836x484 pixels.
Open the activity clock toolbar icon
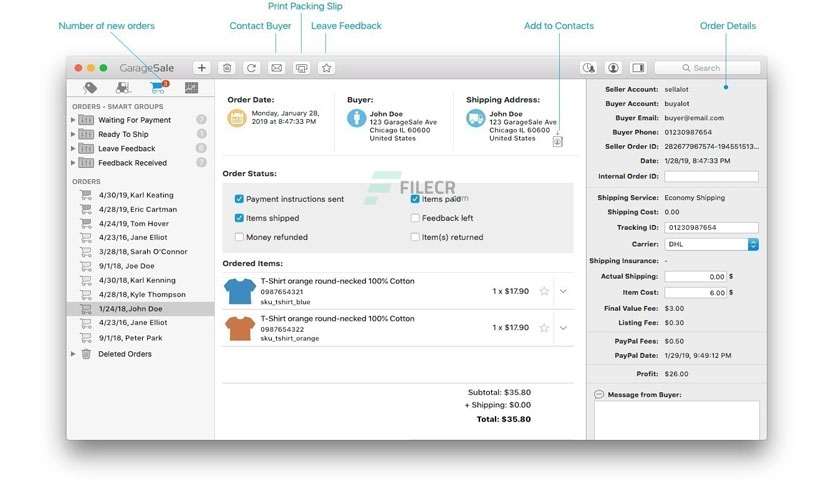[x=589, y=68]
